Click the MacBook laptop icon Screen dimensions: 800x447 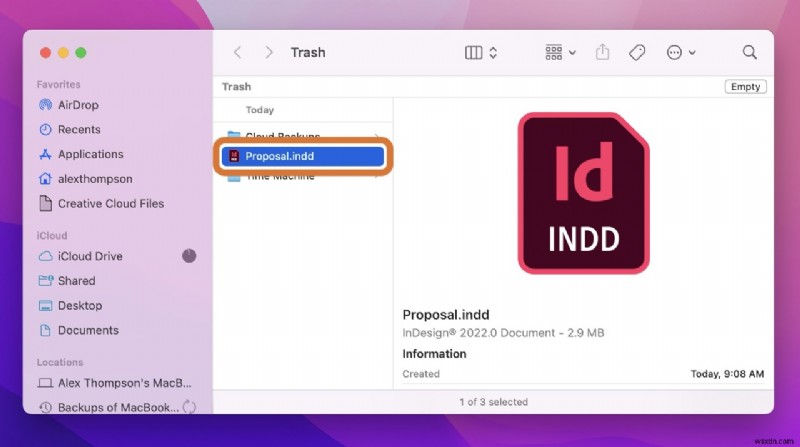click(x=45, y=383)
